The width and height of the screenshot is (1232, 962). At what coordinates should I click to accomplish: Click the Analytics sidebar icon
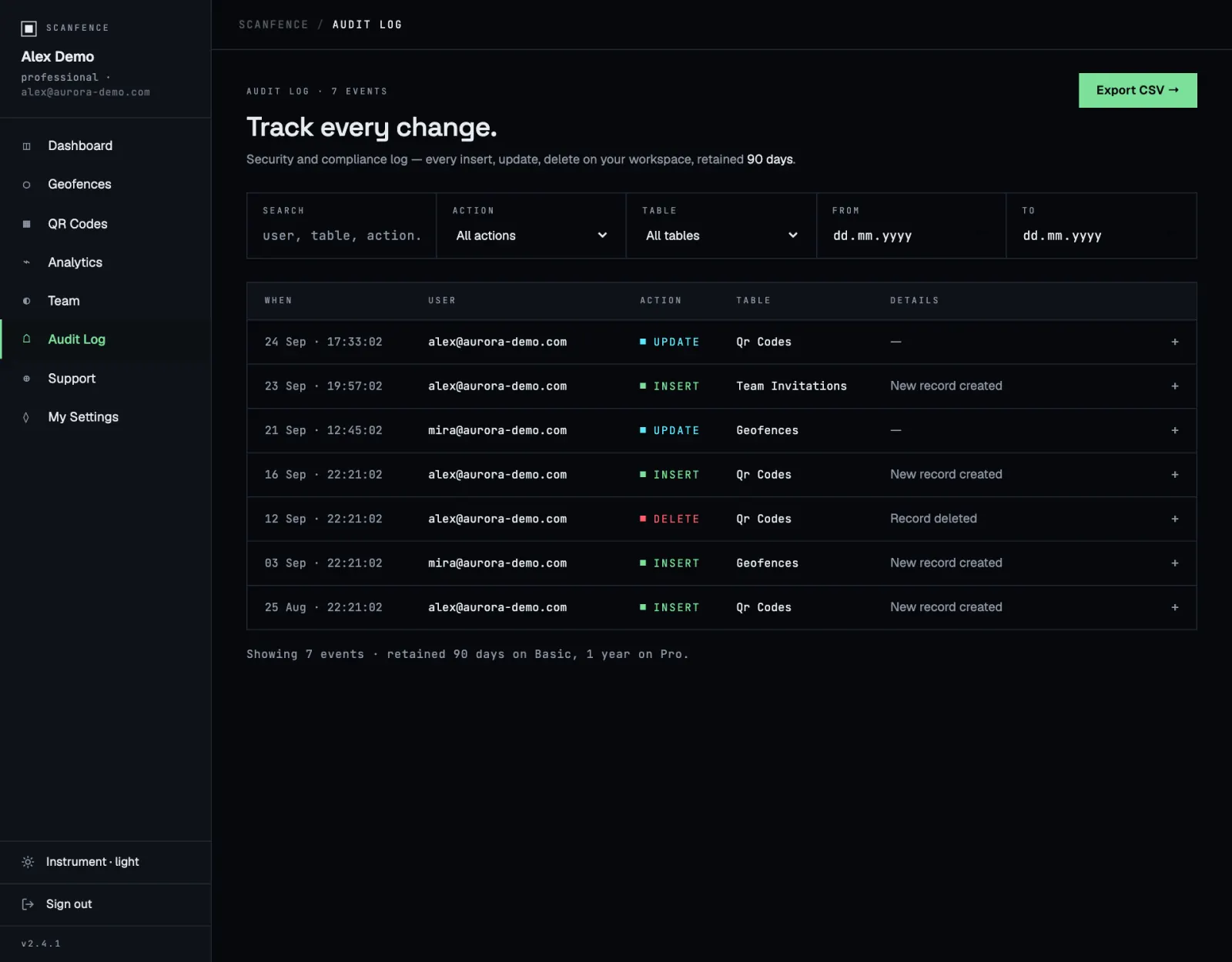pyautogui.click(x=27, y=262)
